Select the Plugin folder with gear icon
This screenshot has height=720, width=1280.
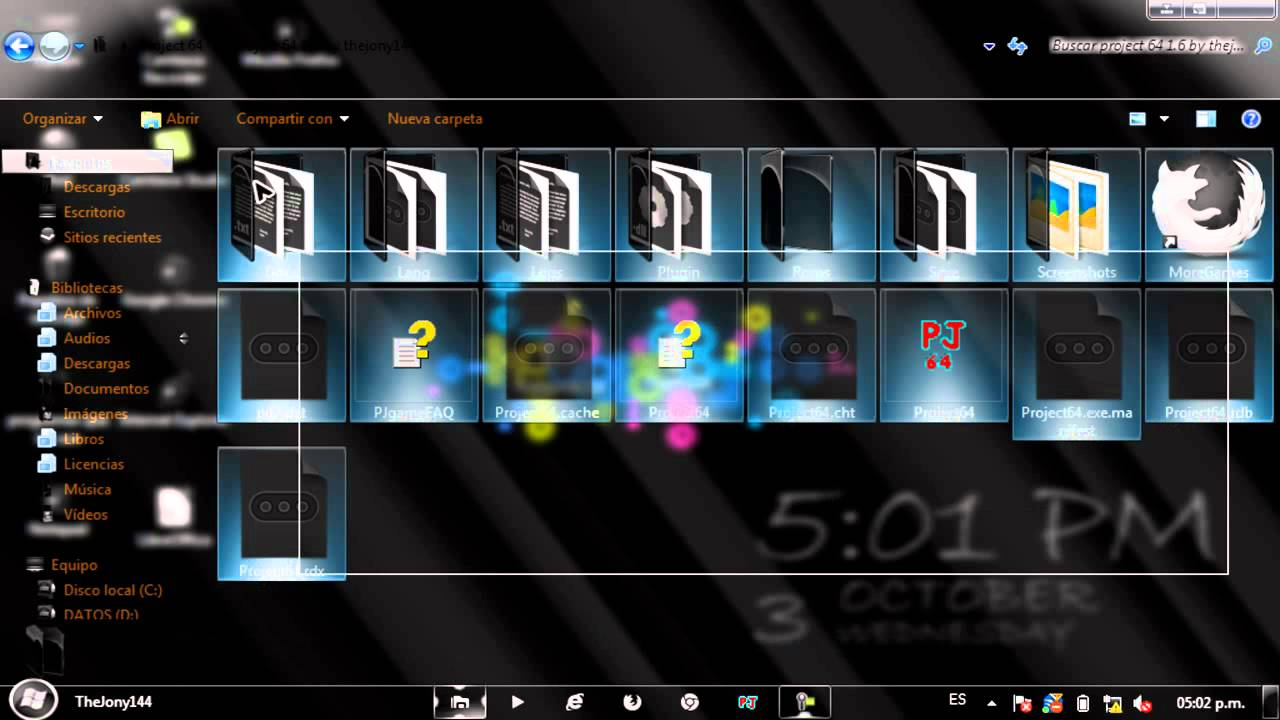click(679, 215)
